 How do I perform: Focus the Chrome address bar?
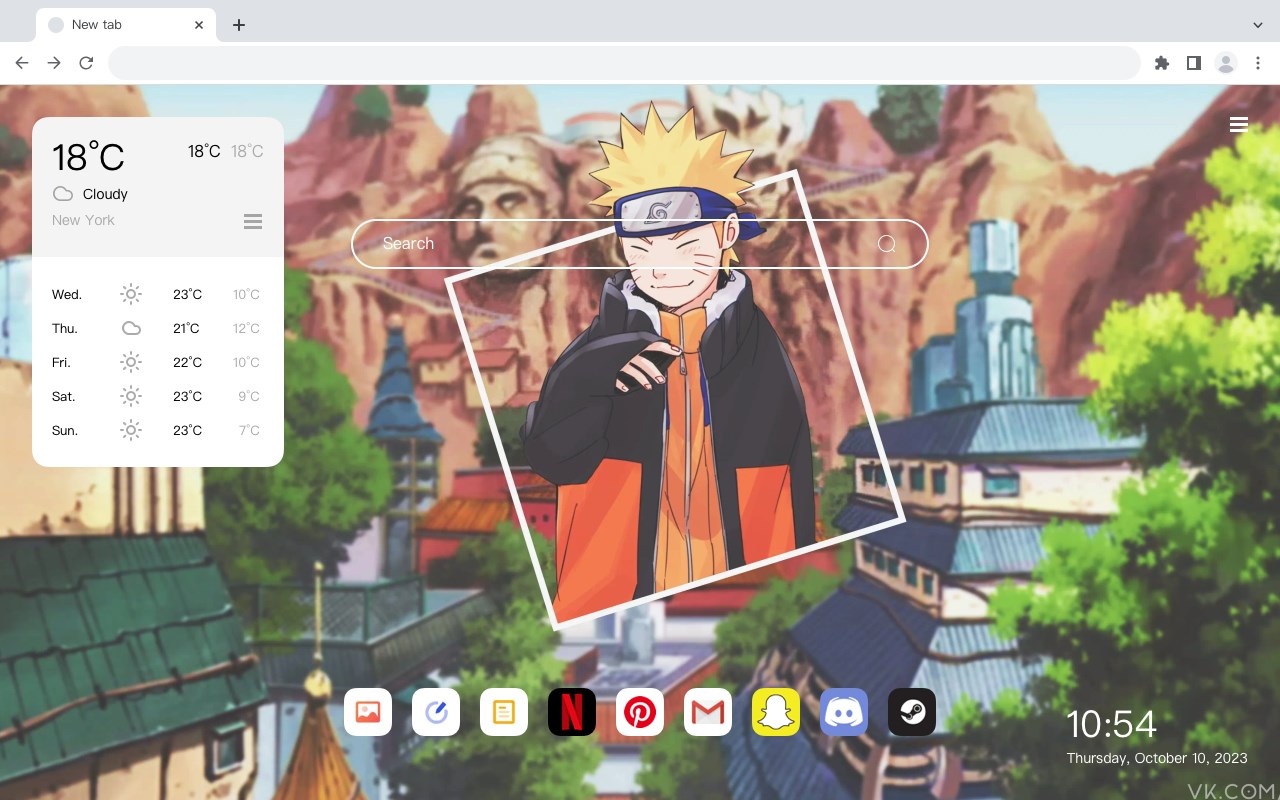pyautogui.click(x=624, y=63)
